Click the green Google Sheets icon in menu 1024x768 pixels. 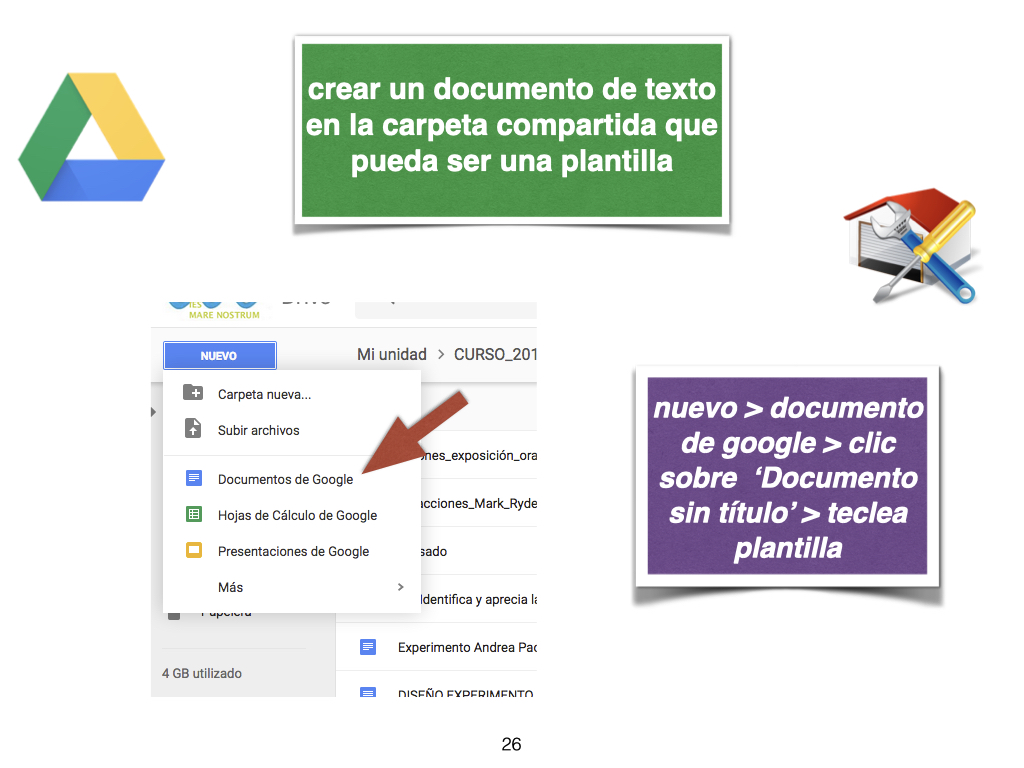coord(194,514)
